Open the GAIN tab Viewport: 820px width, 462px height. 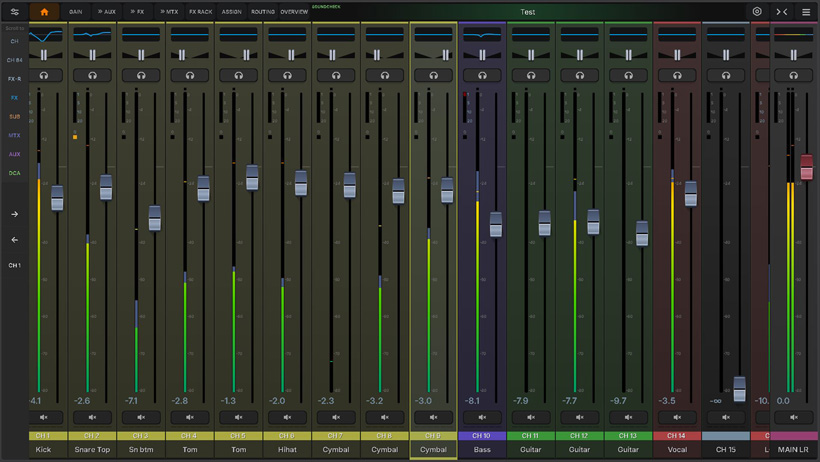(x=75, y=12)
